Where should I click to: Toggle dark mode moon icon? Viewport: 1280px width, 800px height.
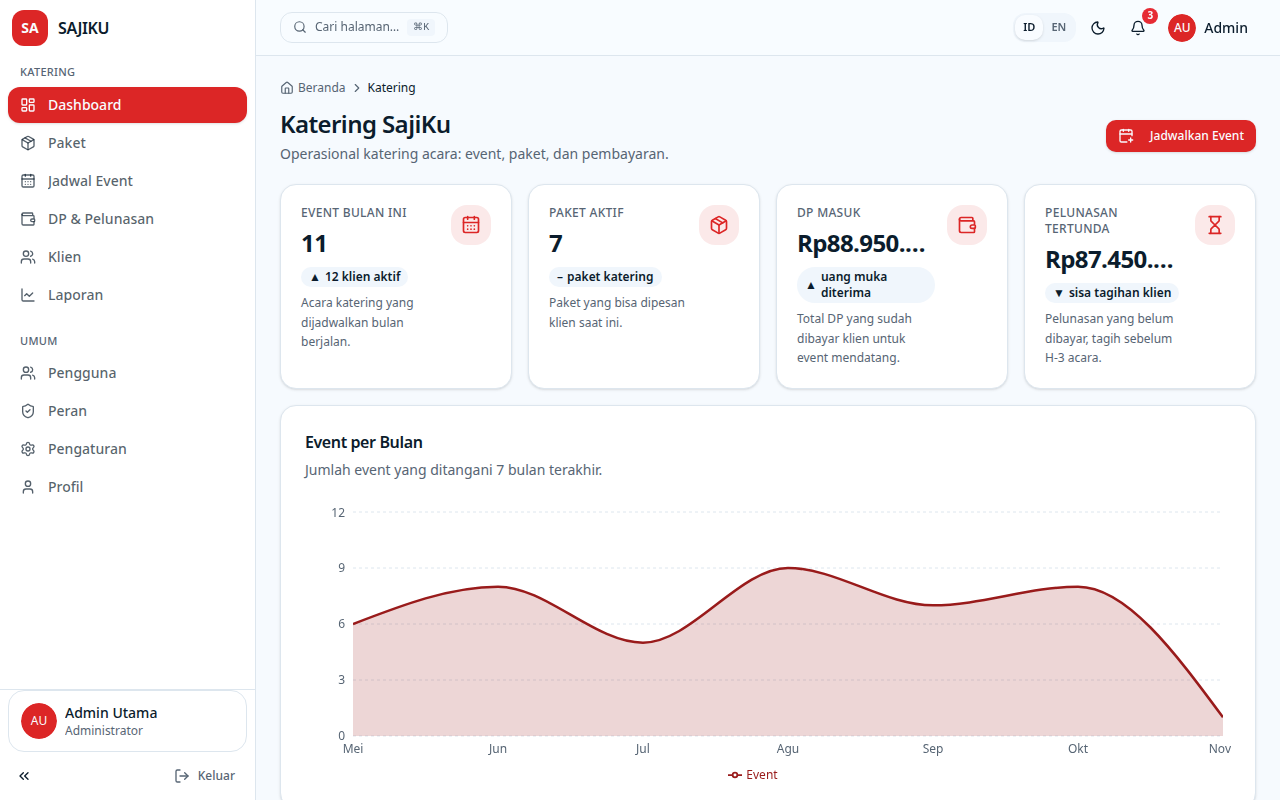(1098, 28)
